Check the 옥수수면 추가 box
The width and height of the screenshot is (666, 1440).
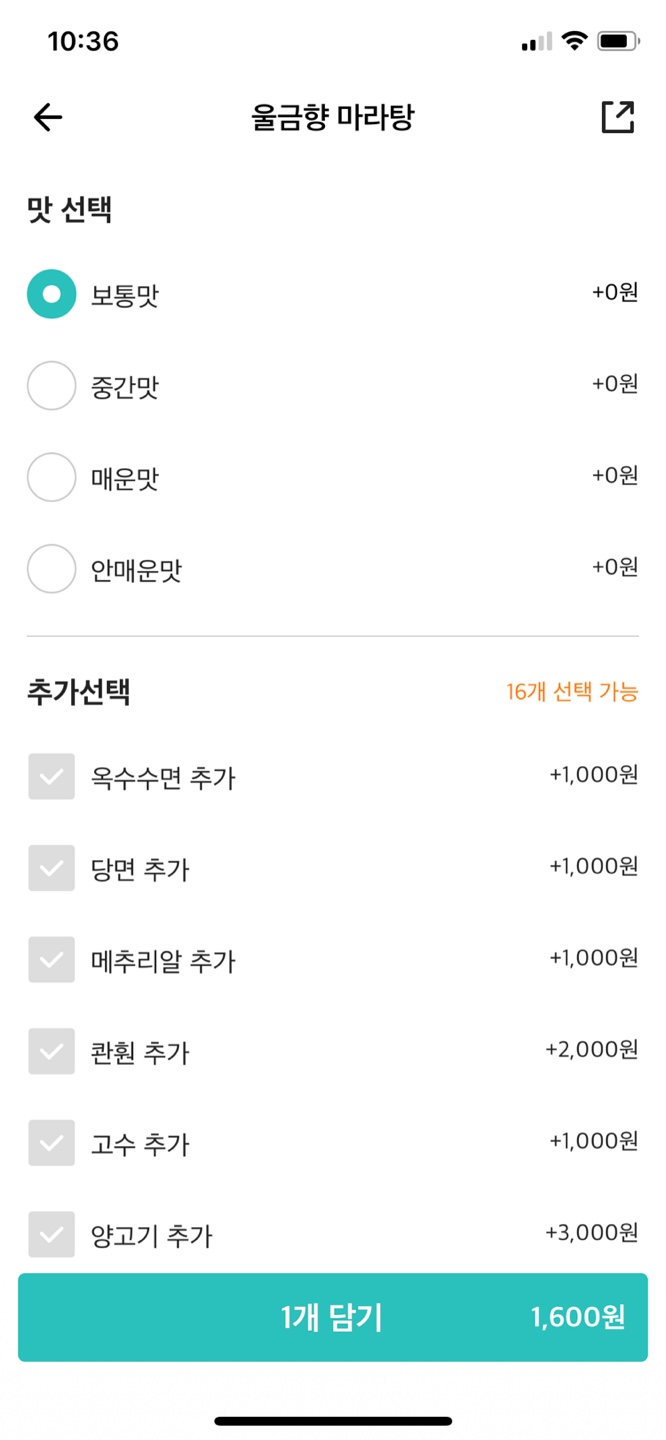[x=51, y=777]
